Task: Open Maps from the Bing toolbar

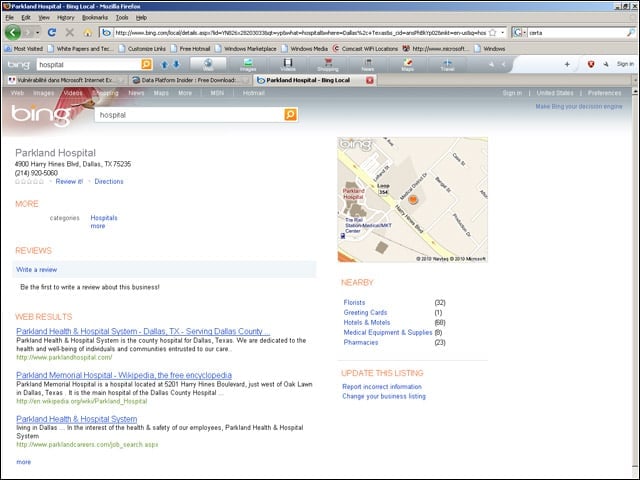Action: 407,64
